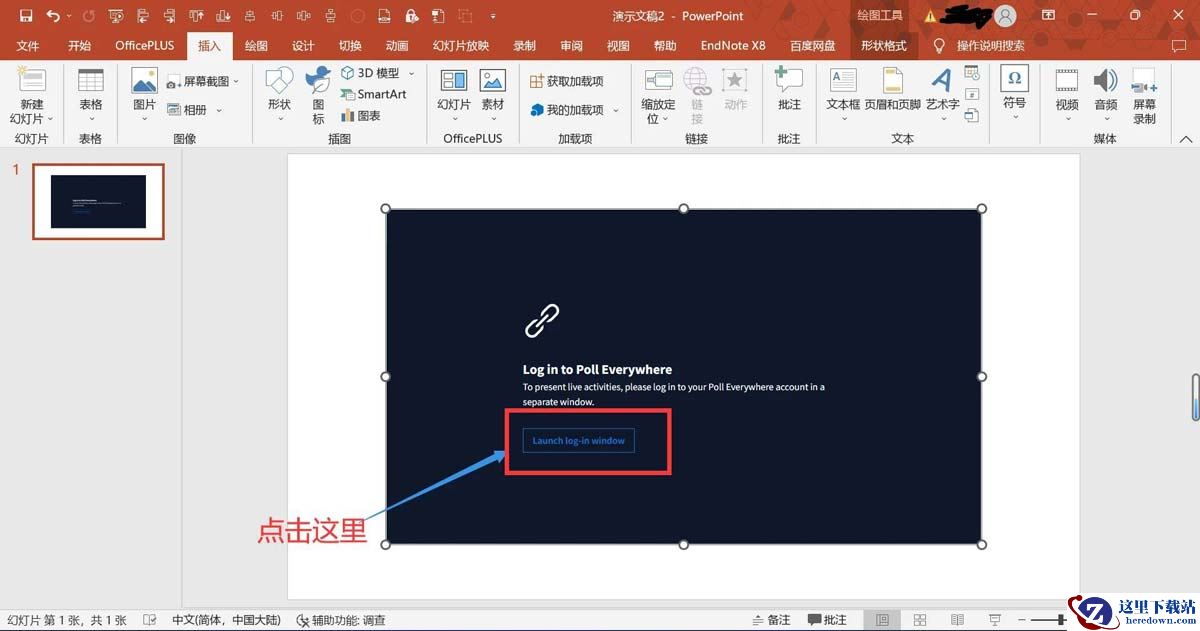Expand the 屏幕截图 screenshot dropdown

[236, 81]
